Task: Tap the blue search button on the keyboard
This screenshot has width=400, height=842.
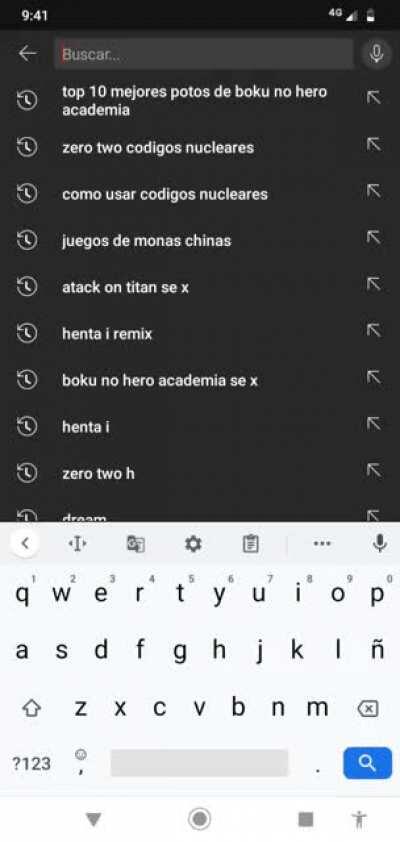Action: [x=368, y=763]
